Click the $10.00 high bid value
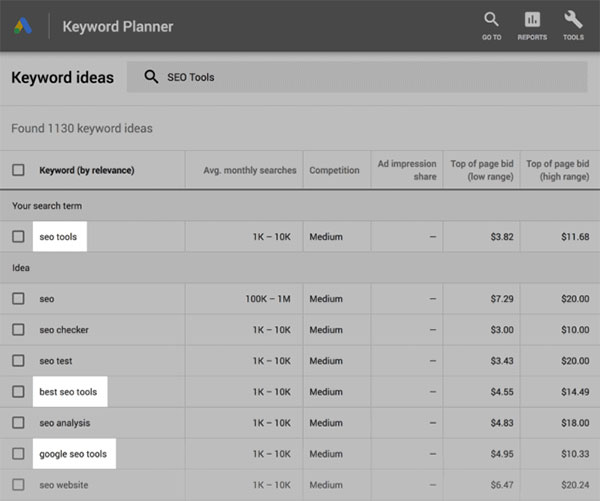600x501 pixels. (575, 330)
